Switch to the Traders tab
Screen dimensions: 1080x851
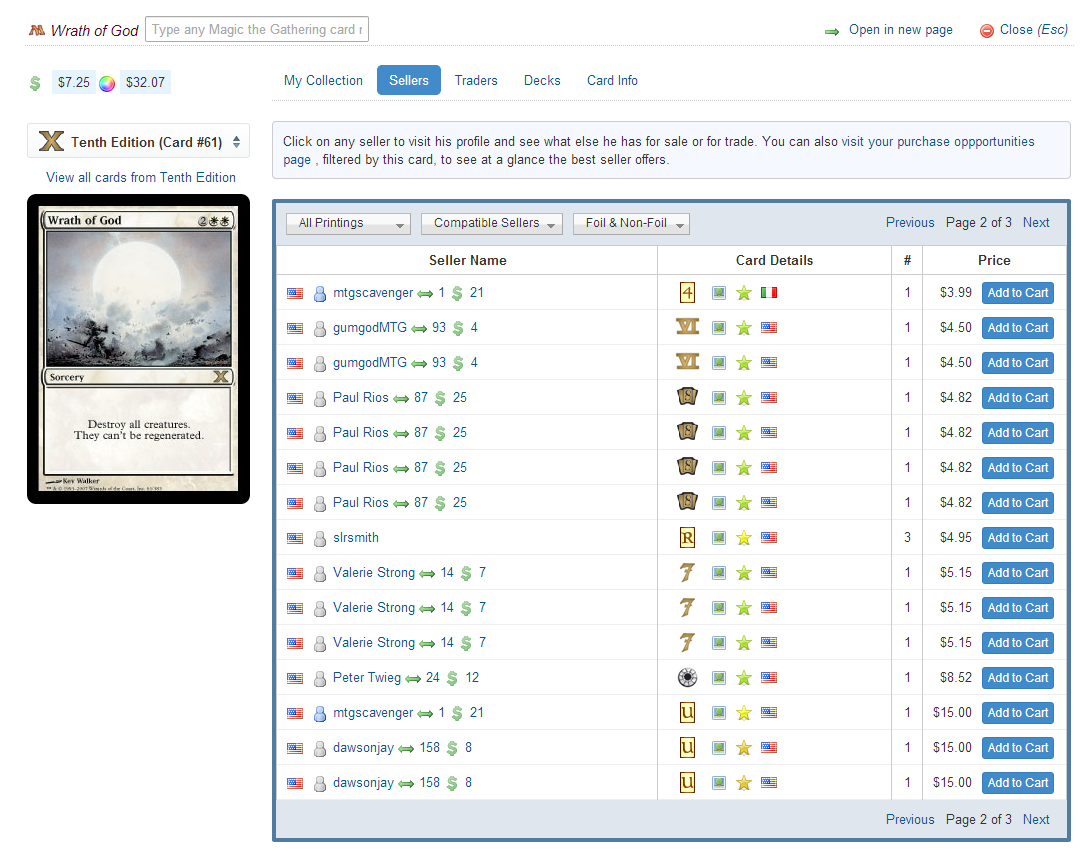pos(476,80)
